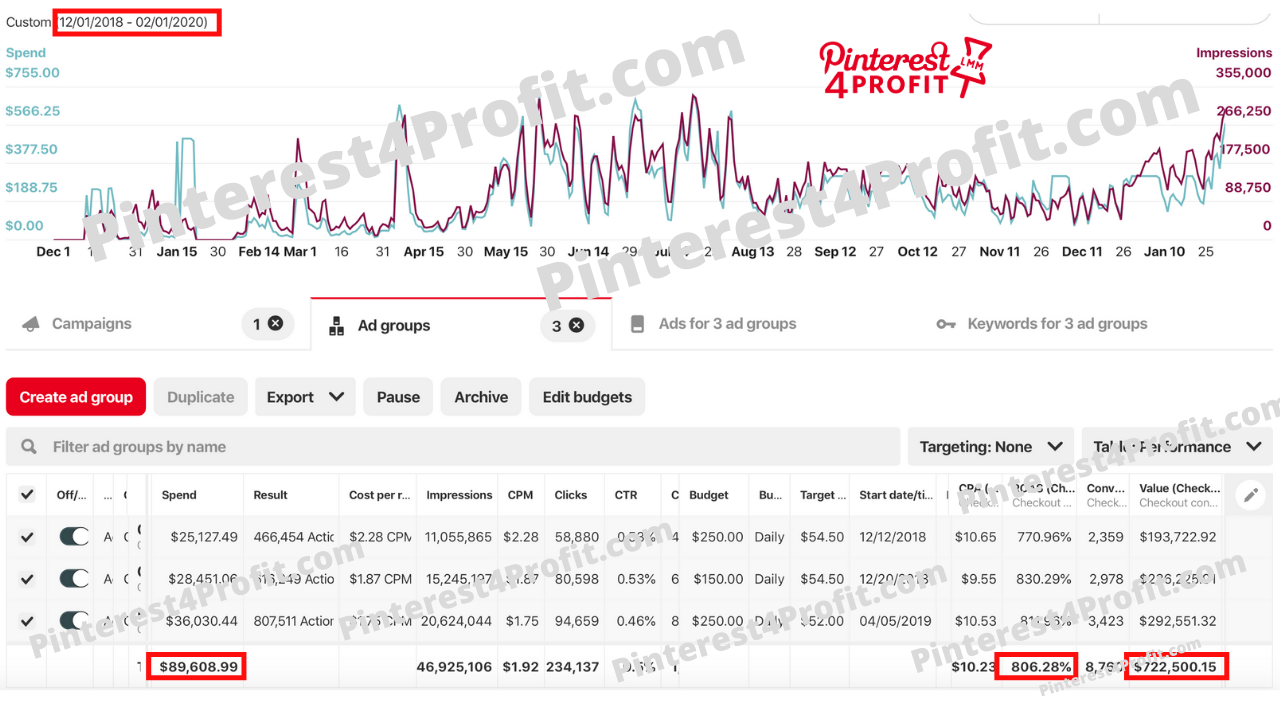Image resolution: width=1280 pixels, height=720 pixels.
Task: Click the total spend $89,608.99
Action: point(199,667)
